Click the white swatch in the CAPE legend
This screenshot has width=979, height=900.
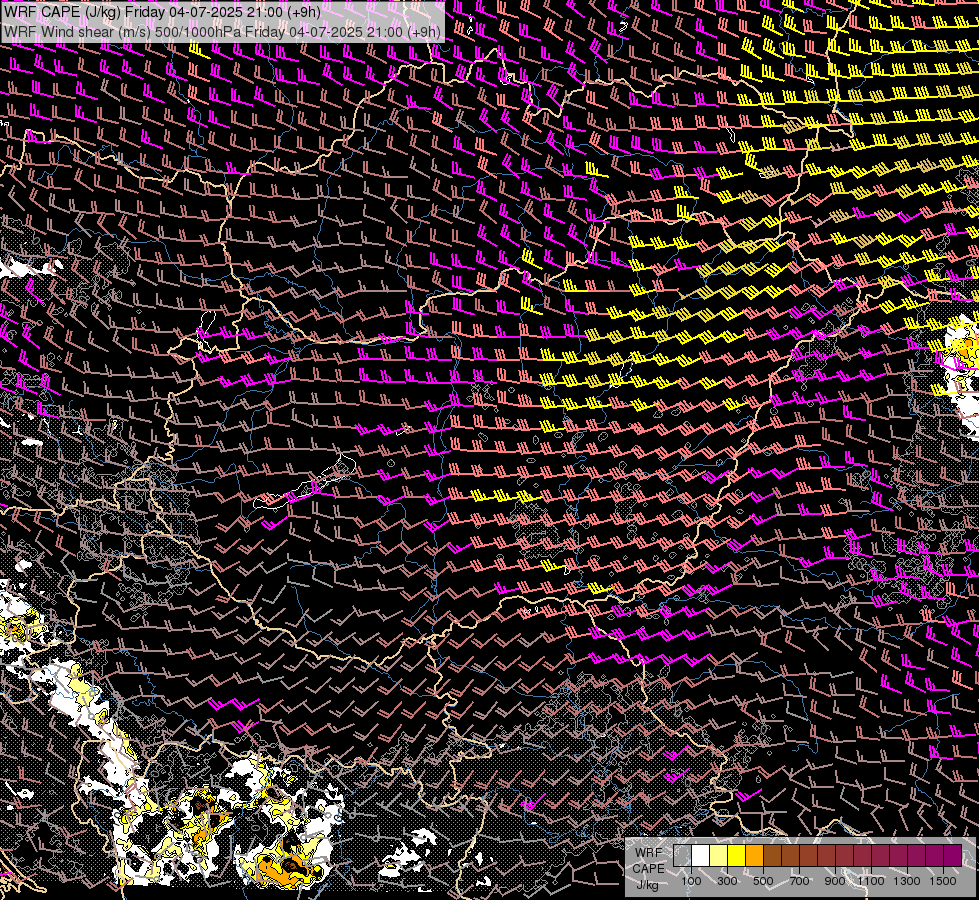pos(701,855)
